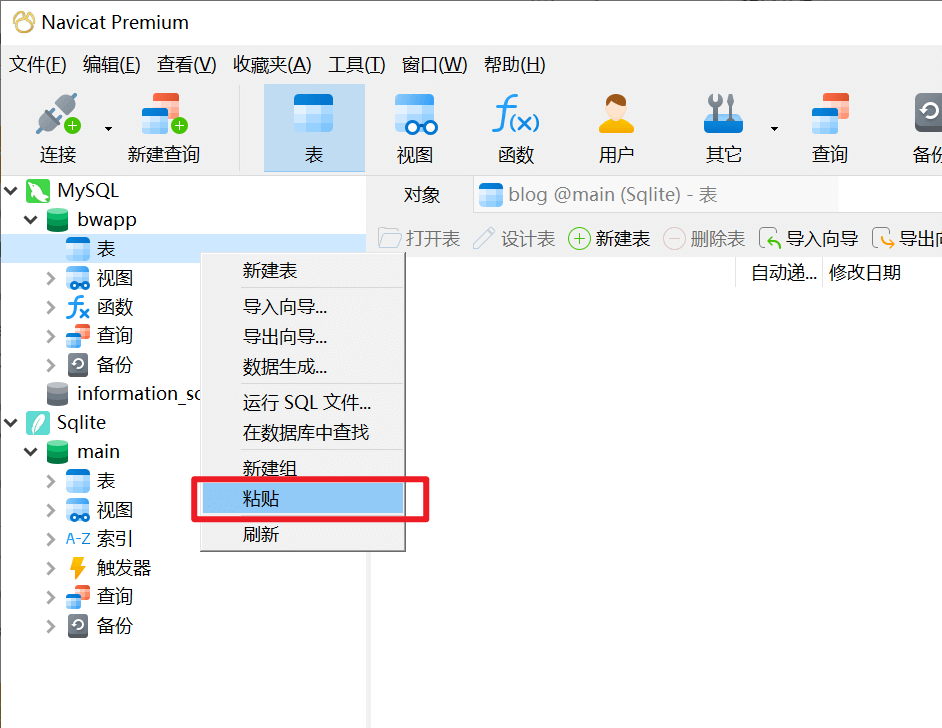This screenshot has width=942, height=728.
Task: Expand 索引 node in Sqlite tree
Action: [x=51, y=539]
